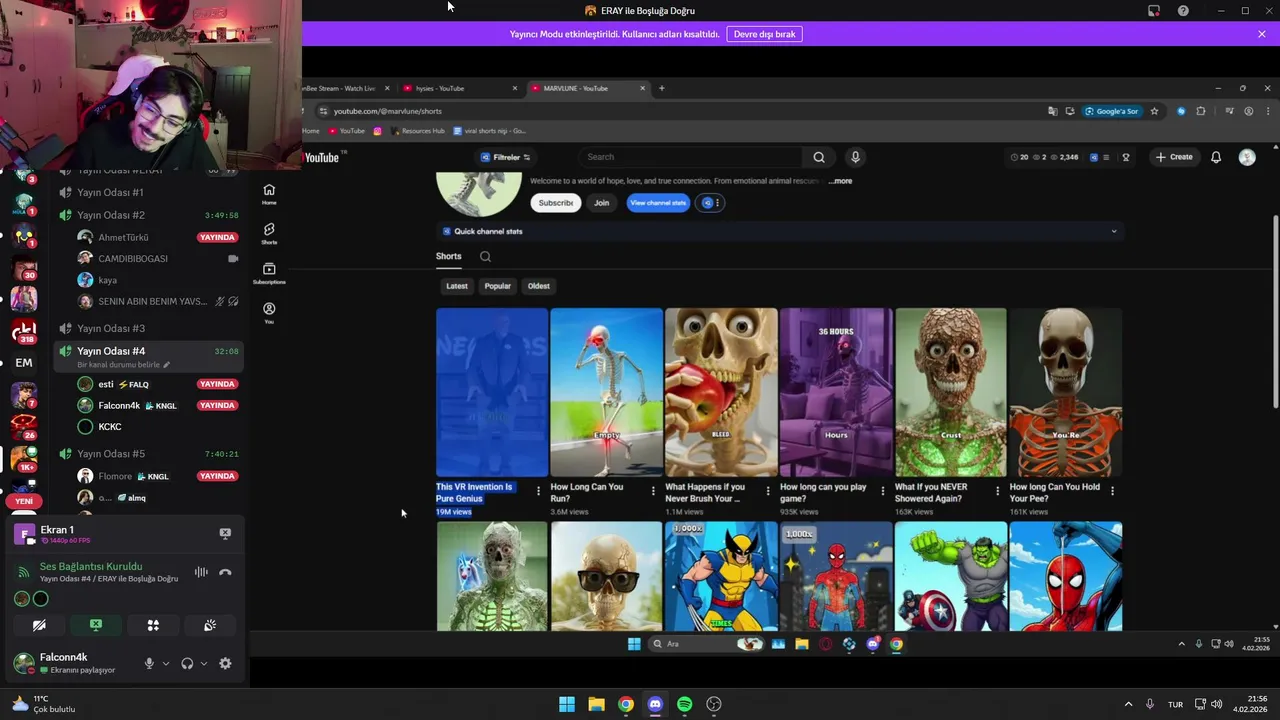
Task: Open Discord noise suppression waveform icon
Action: click(201, 572)
